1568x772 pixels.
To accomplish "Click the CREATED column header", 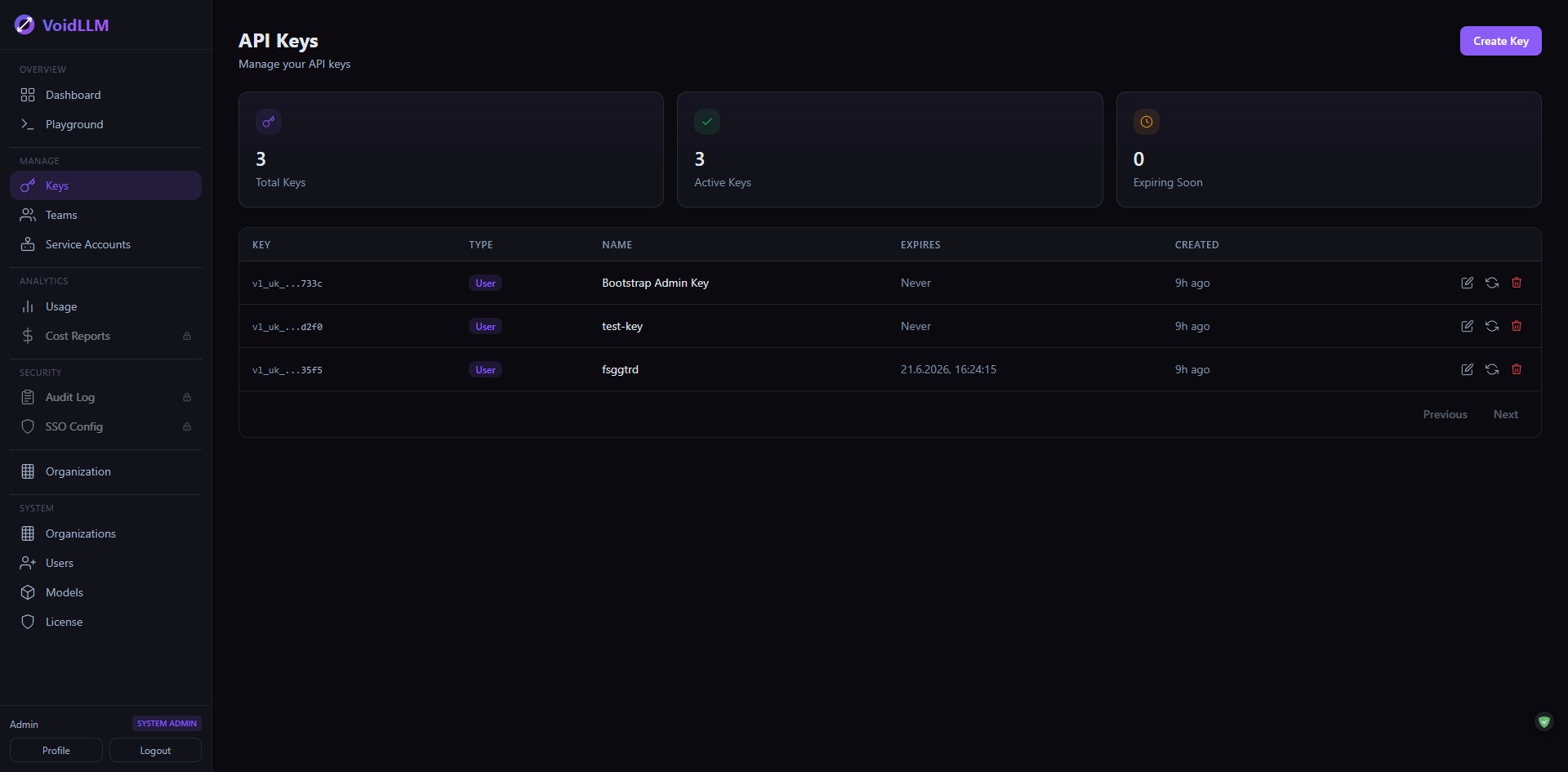I will coord(1196,244).
